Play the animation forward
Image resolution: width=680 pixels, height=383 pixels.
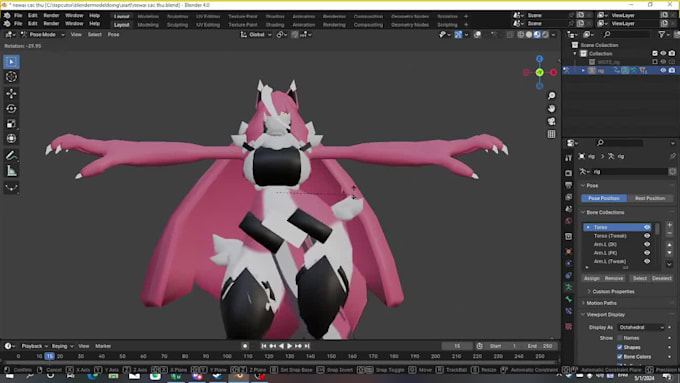[290, 346]
